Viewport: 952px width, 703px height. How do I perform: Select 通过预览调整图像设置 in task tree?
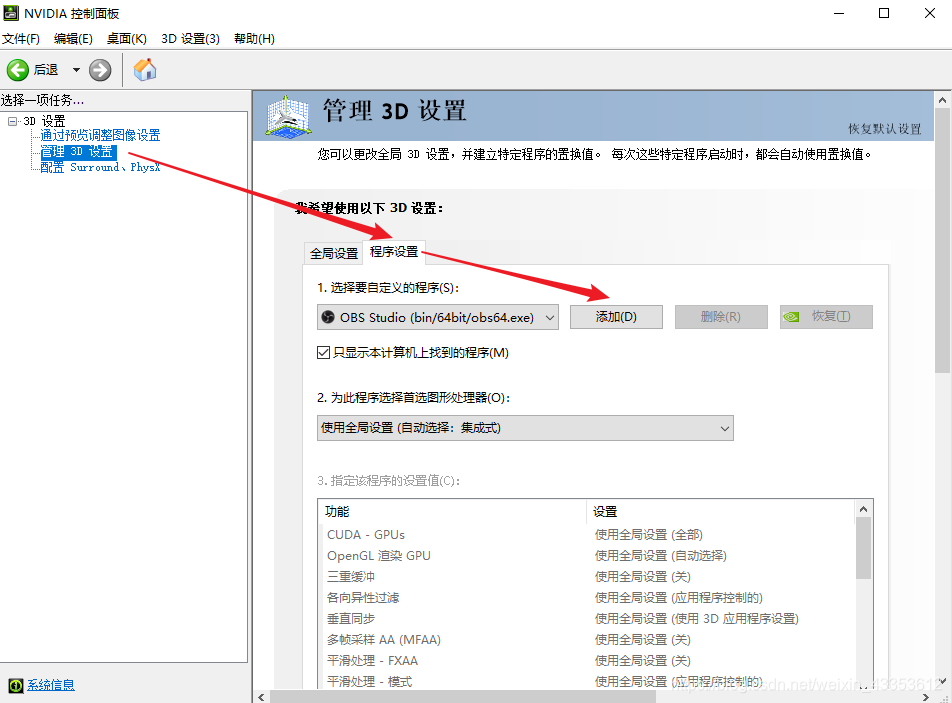[x=100, y=135]
